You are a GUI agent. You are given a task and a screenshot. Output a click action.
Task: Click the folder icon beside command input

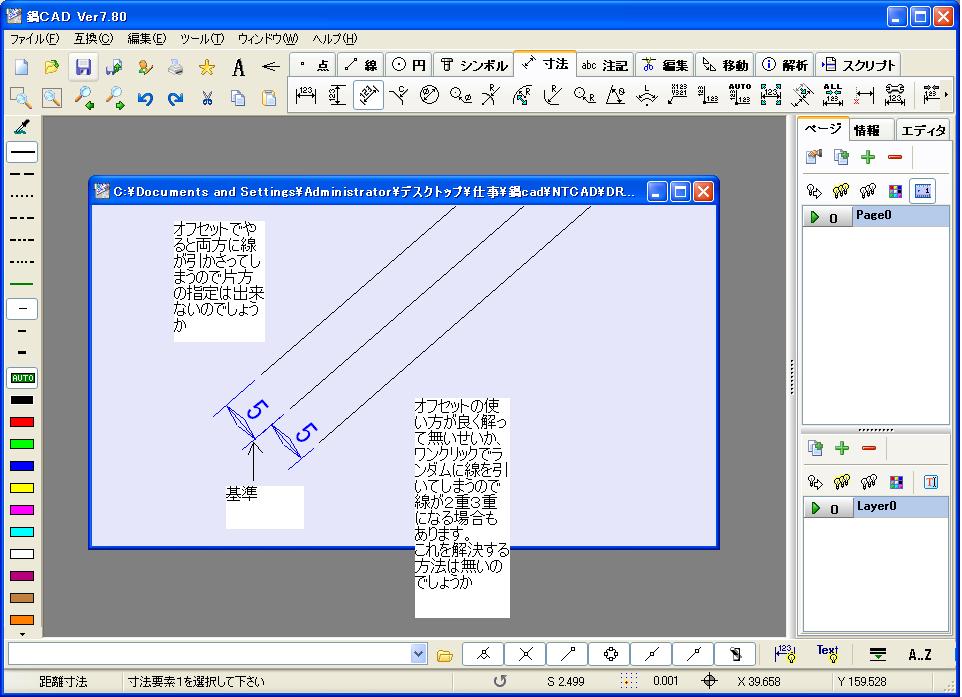(x=444, y=655)
